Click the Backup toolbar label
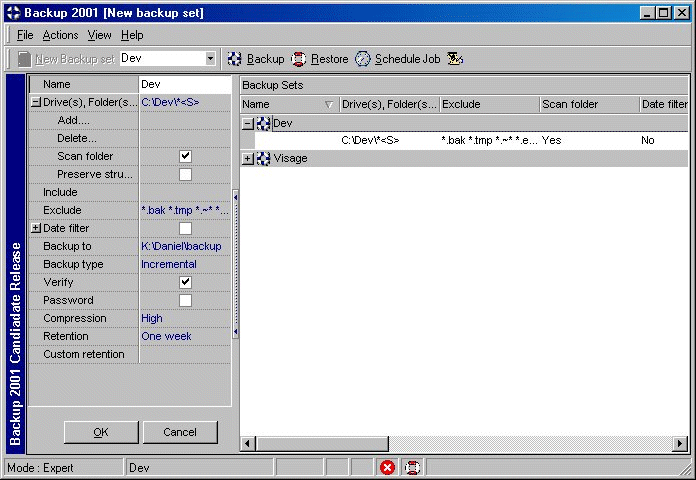The width and height of the screenshot is (696, 480). click(x=265, y=59)
